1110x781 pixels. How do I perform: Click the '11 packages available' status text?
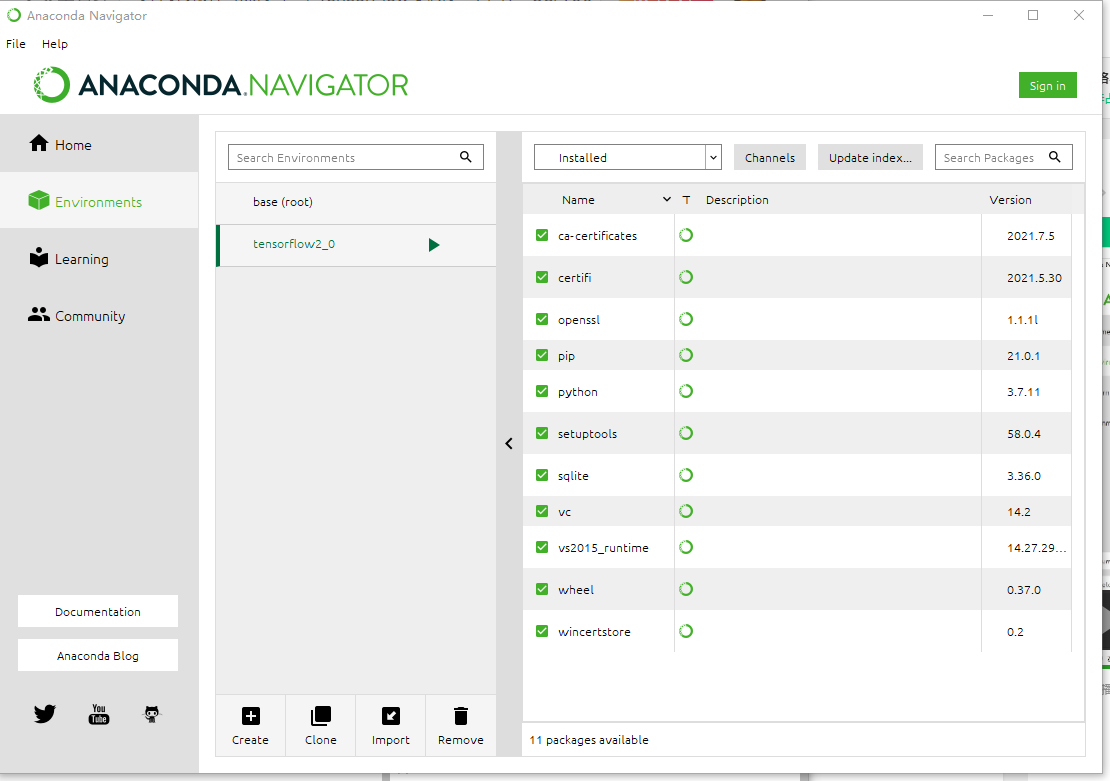pos(589,739)
